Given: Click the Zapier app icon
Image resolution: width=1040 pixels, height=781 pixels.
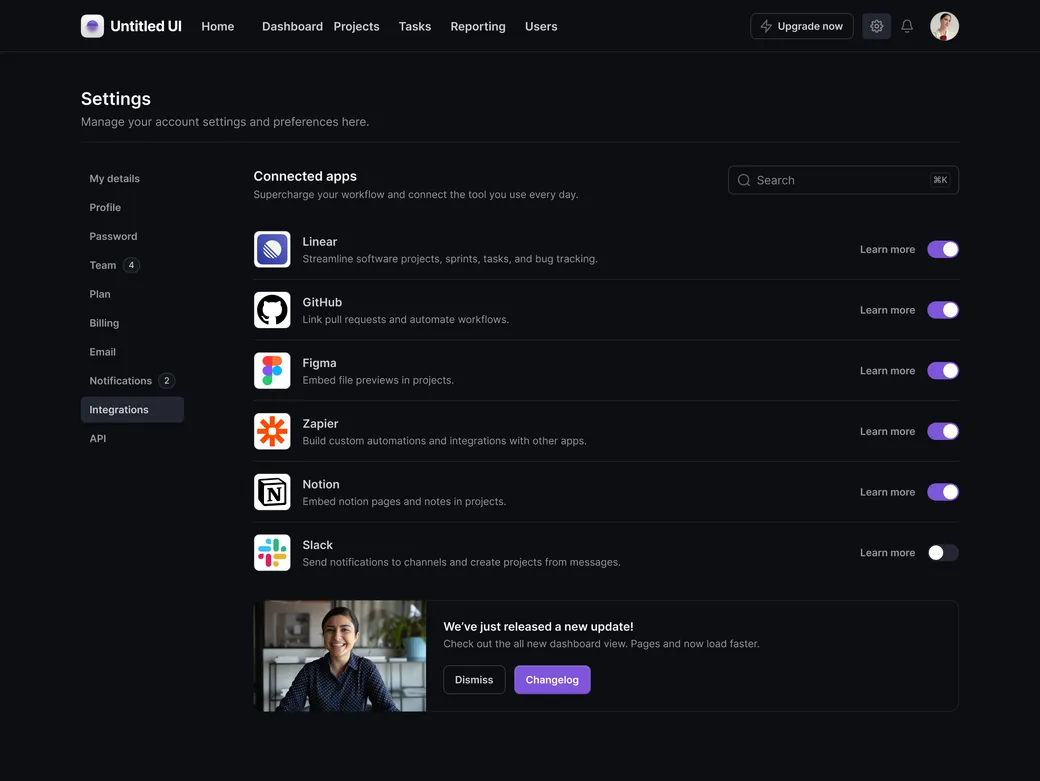Looking at the screenshot, I should [272, 431].
